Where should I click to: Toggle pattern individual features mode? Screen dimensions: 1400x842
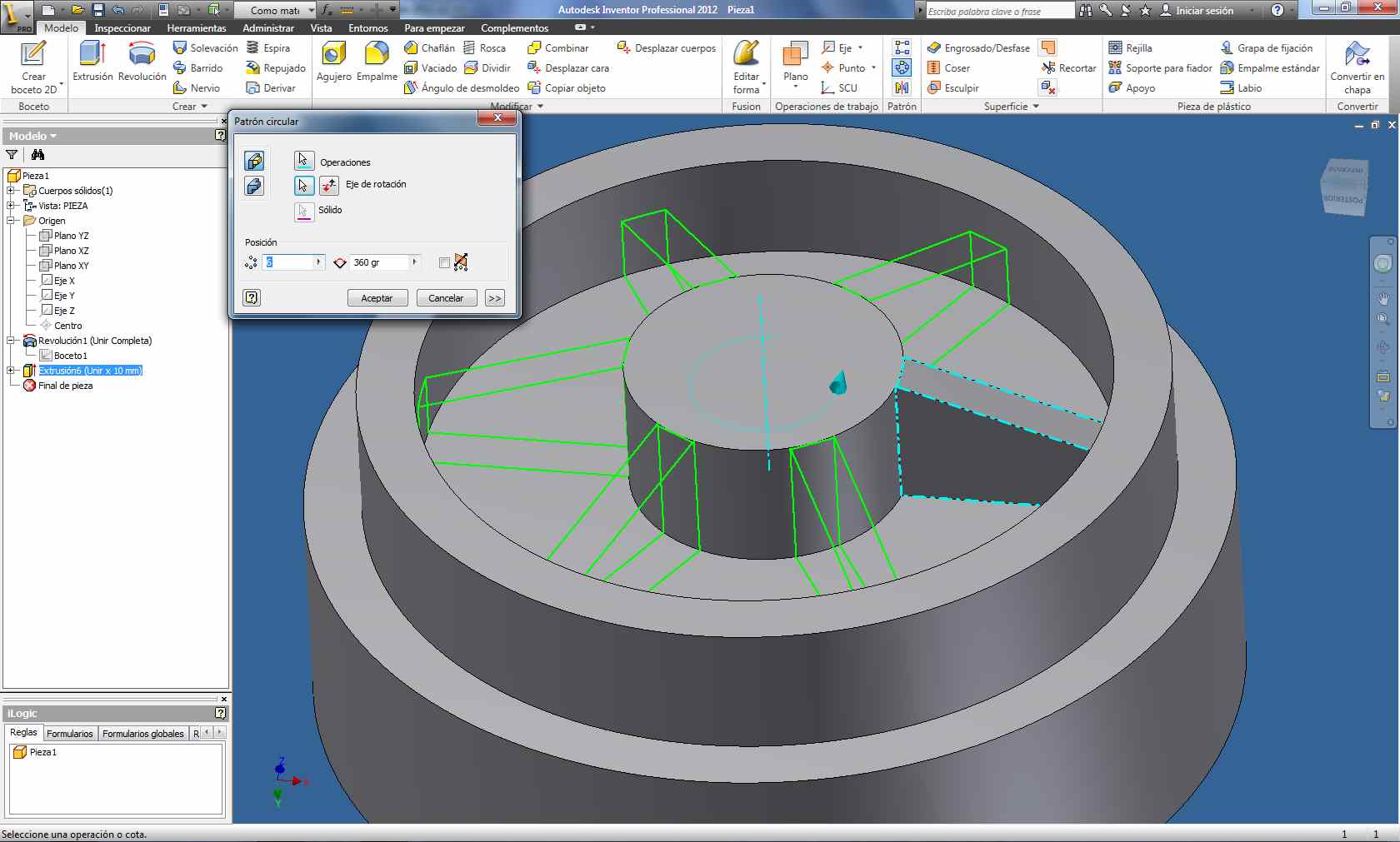(254, 161)
